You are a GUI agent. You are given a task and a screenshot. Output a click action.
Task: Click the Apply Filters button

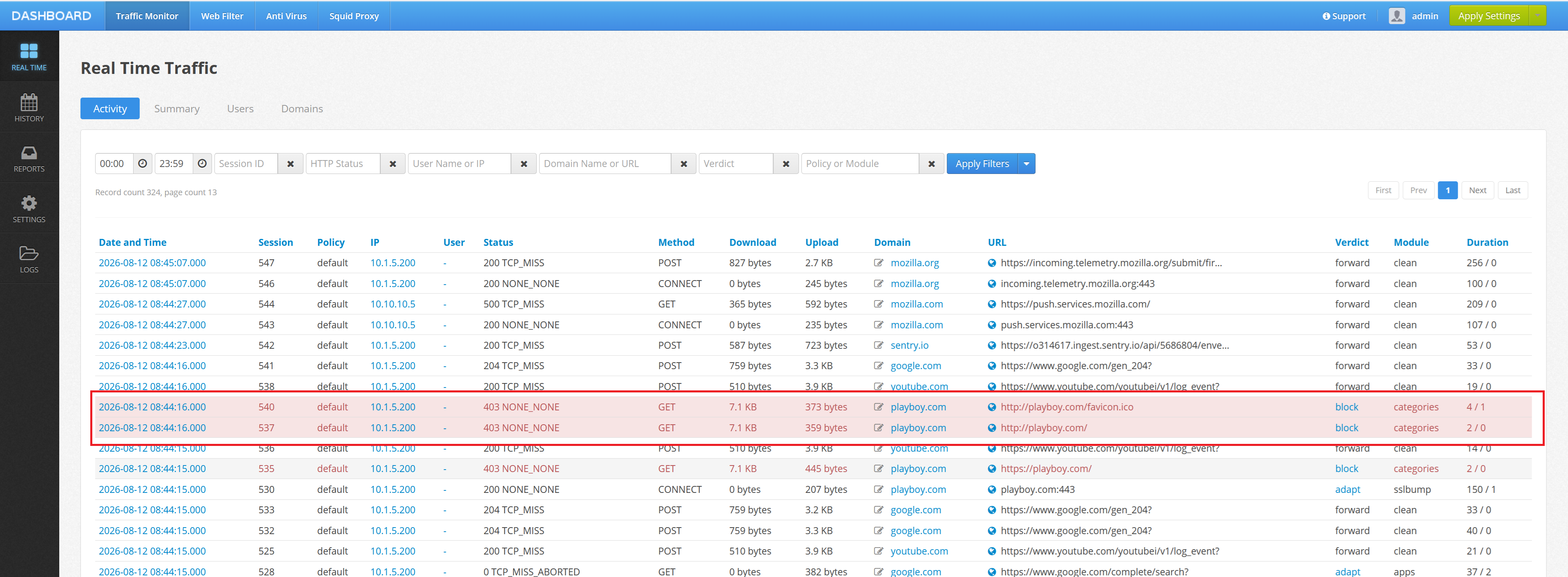tap(982, 164)
